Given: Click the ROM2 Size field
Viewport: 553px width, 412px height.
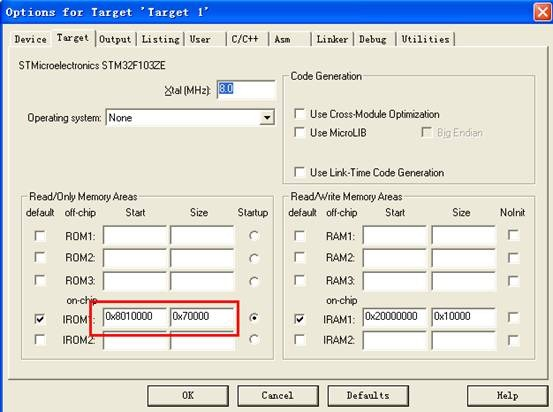Looking at the screenshot, I should click(x=202, y=258).
